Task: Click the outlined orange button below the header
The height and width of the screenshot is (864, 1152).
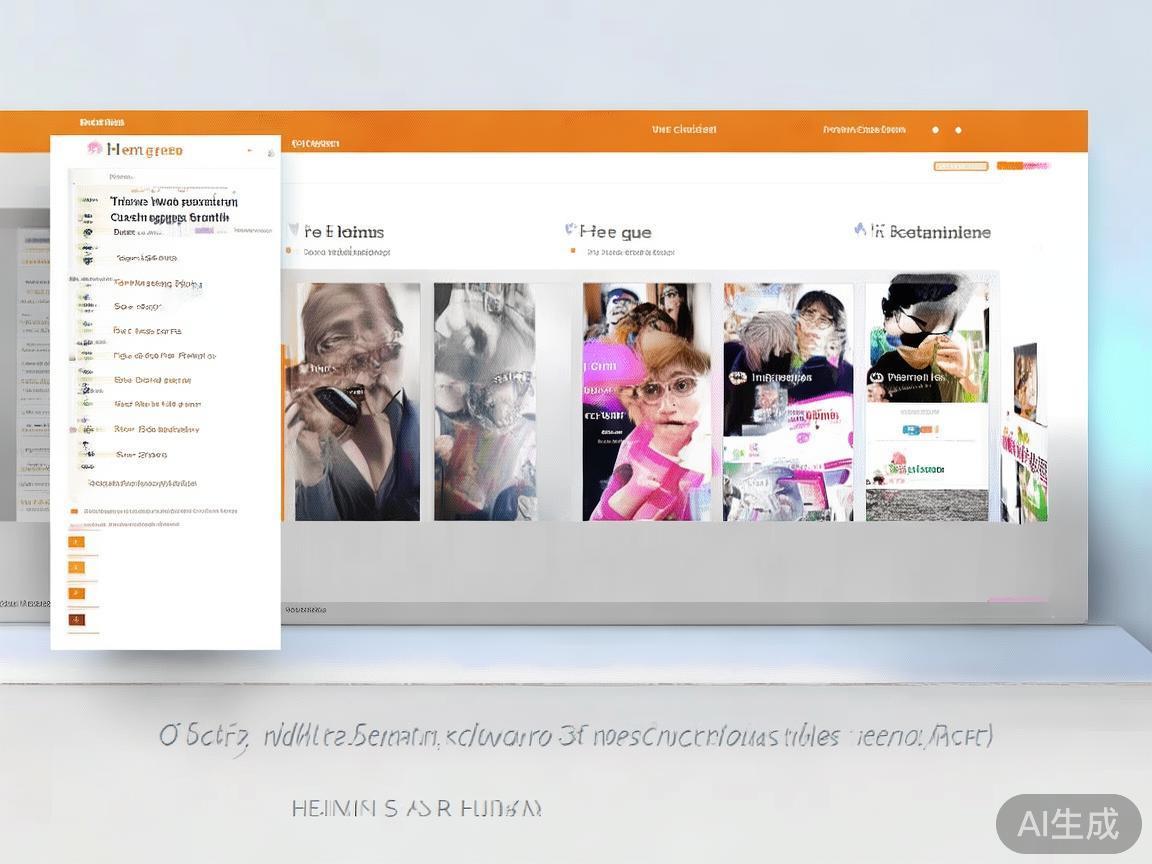Action: [x=960, y=166]
